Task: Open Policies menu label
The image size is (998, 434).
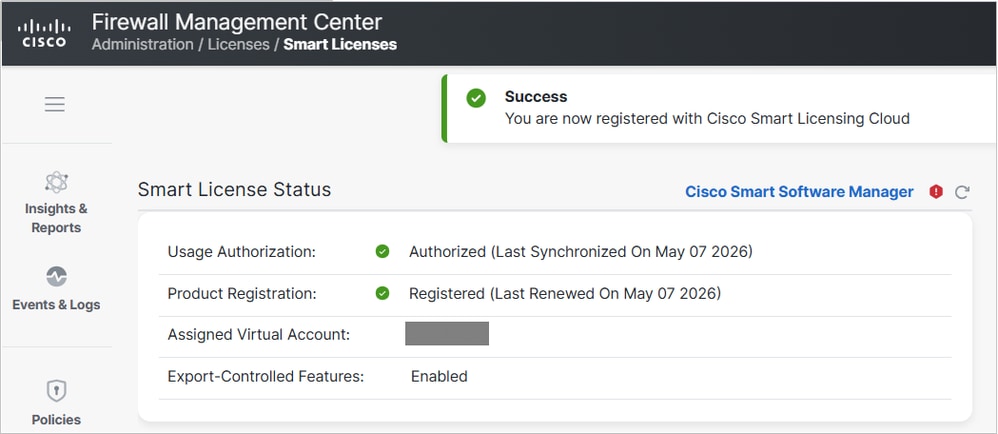Action: 56,419
